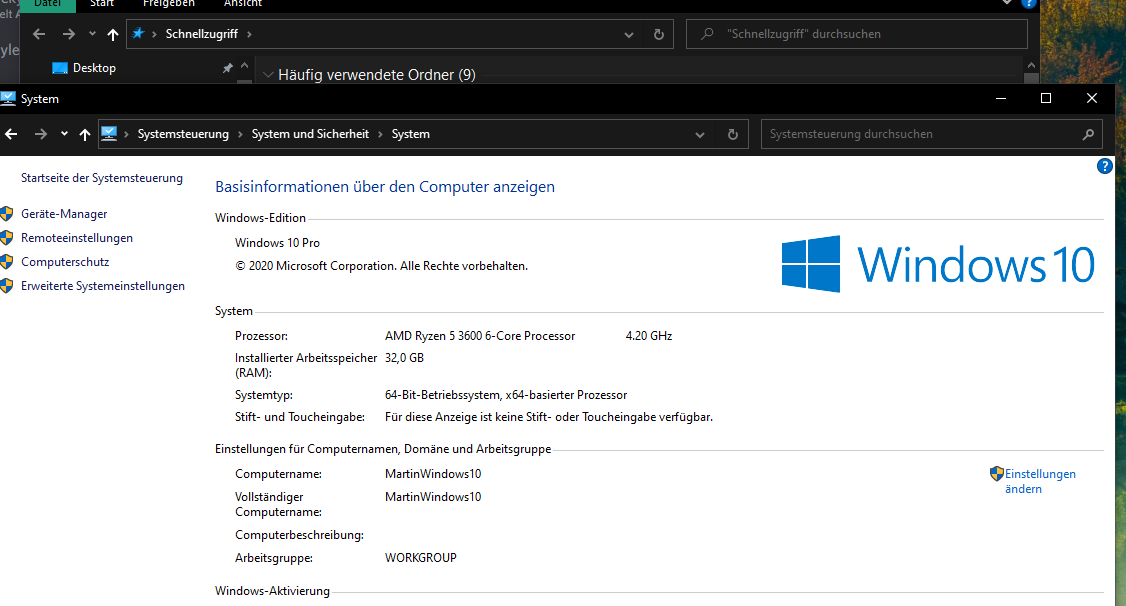
Task: Click Systemsteuerung breadcrumb
Action: (183, 134)
